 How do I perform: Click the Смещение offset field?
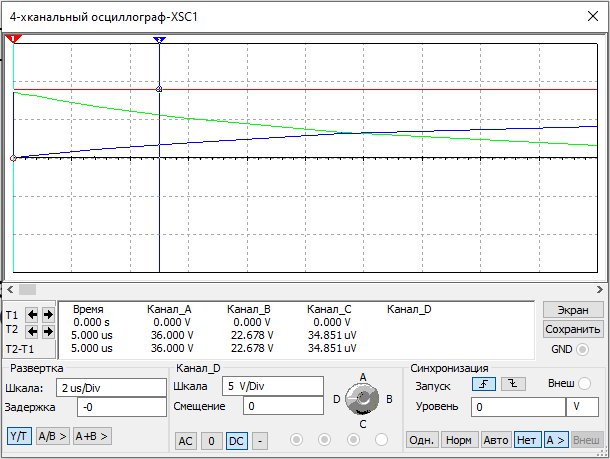point(283,406)
